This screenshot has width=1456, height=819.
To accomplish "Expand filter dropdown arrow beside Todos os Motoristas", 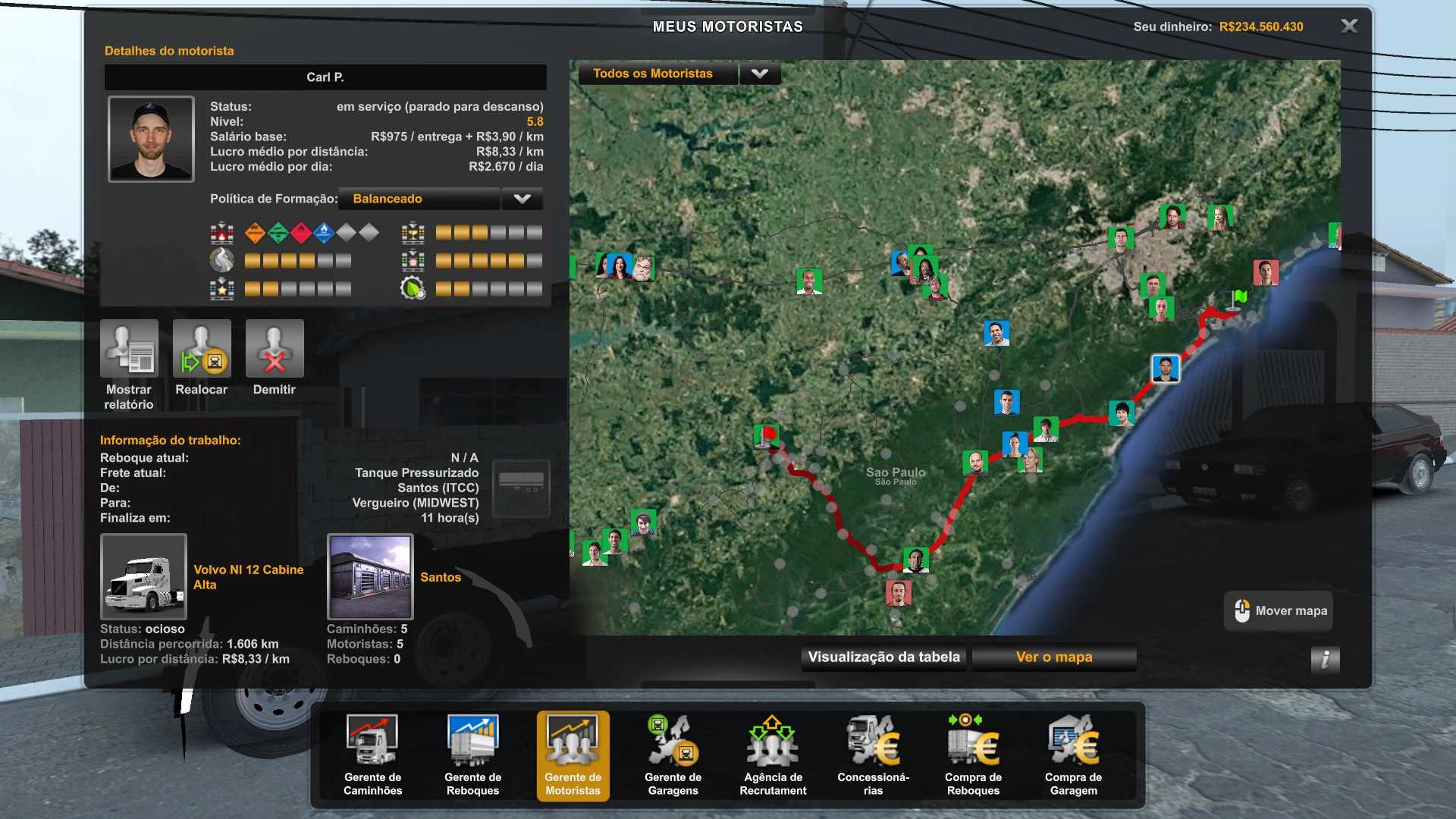I will pos(760,74).
